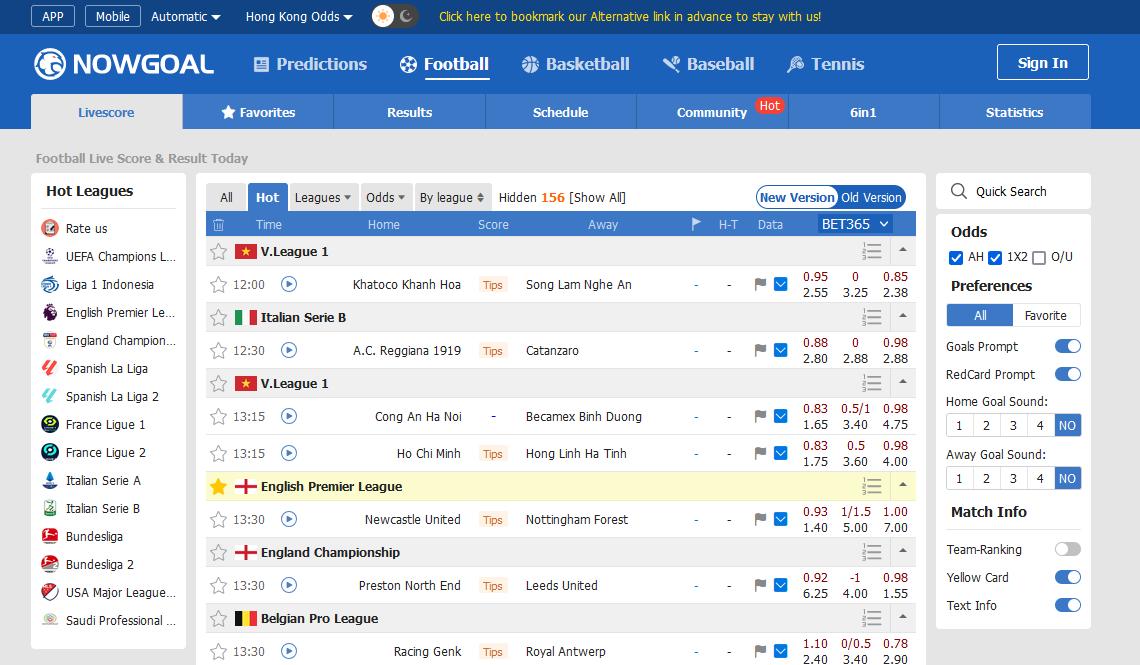Image resolution: width=1140 pixels, height=665 pixels.
Task: Unstar the English Premier League header
Action: tap(218, 487)
